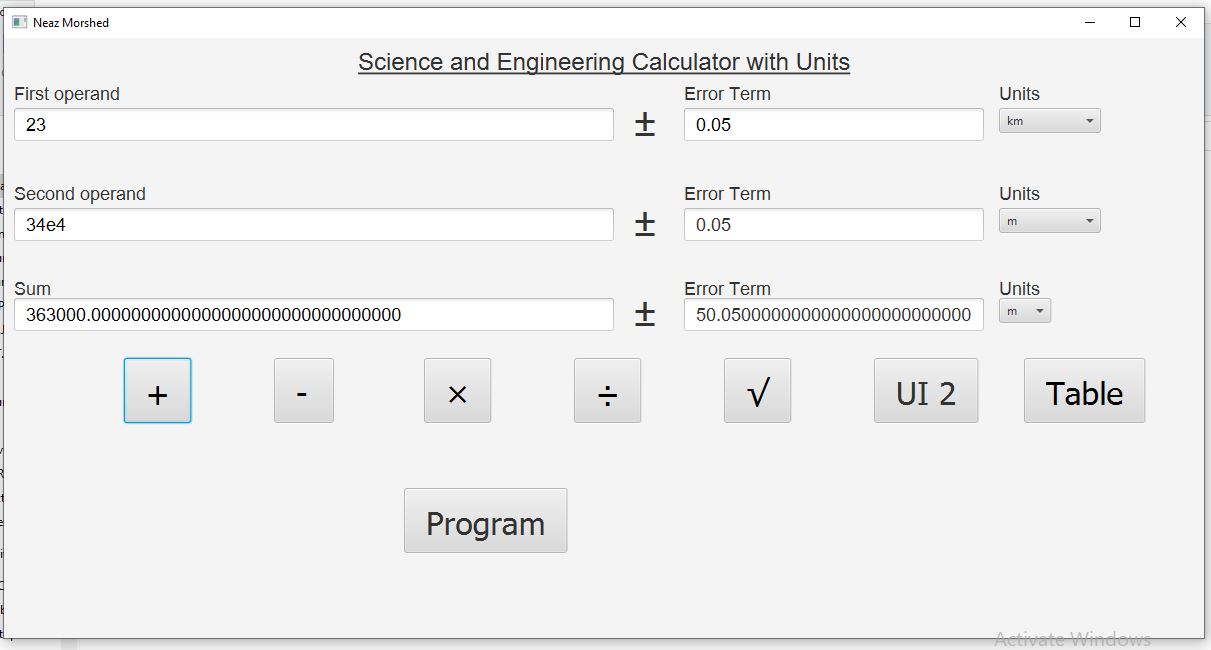Open the km units dropdown for first operand
The image size is (1211, 650).
point(1049,121)
